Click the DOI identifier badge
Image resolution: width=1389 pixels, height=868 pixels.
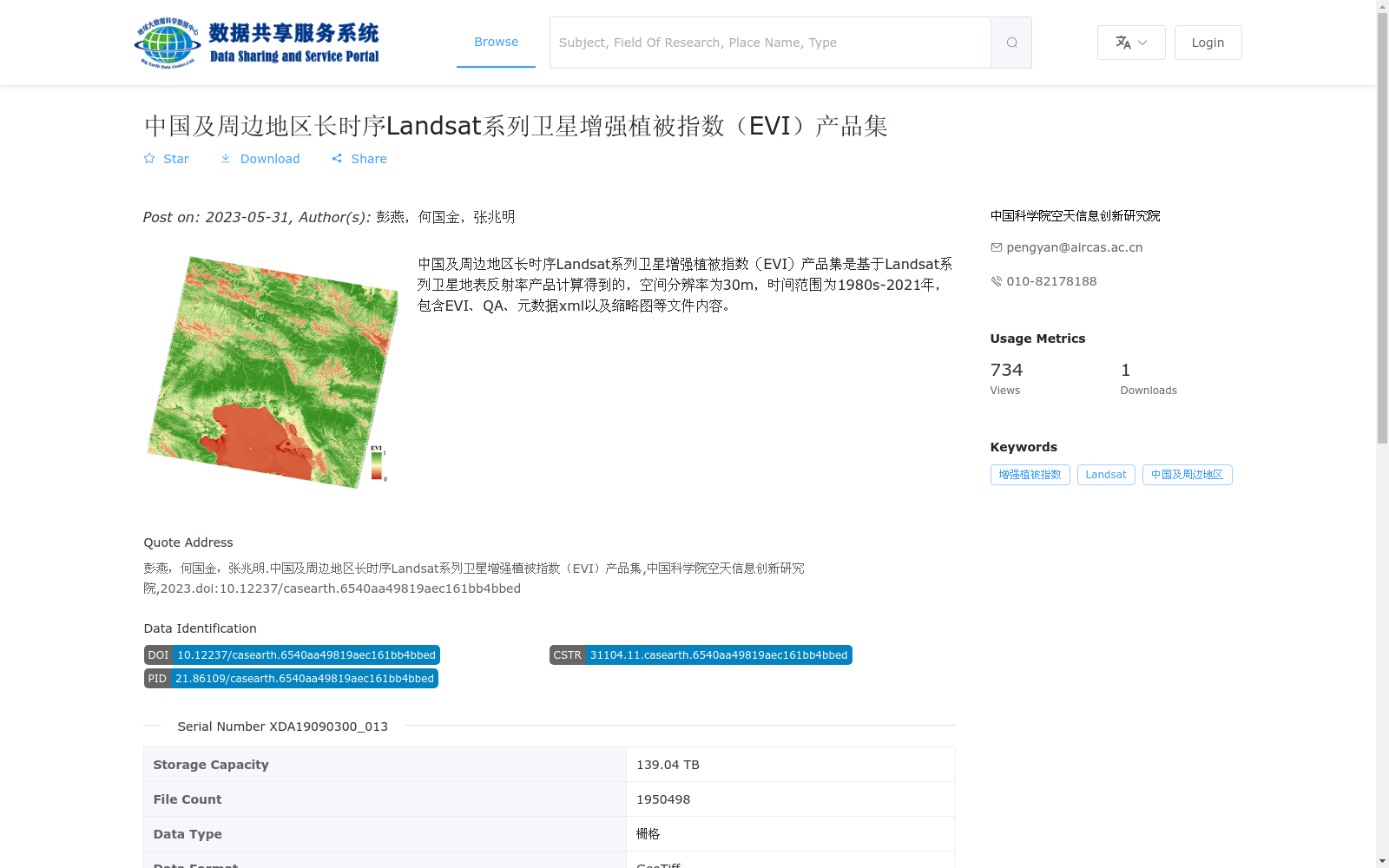click(x=292, y=655)
